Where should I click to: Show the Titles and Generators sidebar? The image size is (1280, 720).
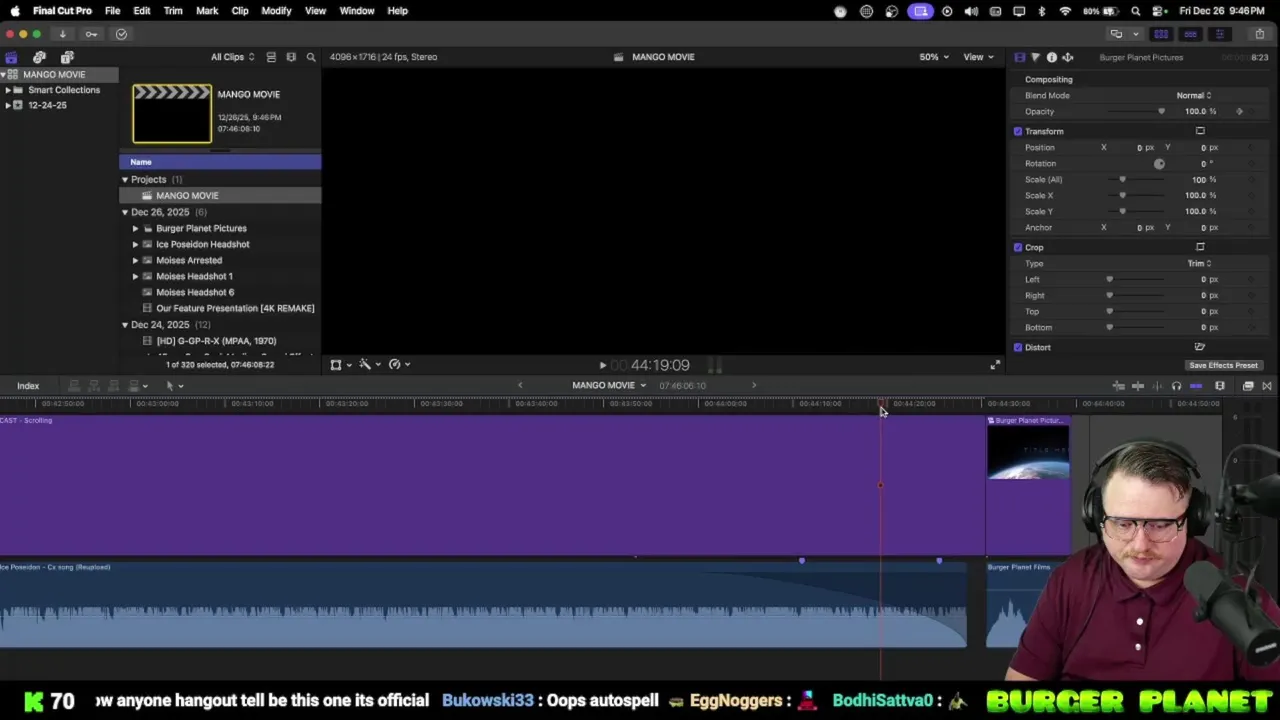coord(67,57)
